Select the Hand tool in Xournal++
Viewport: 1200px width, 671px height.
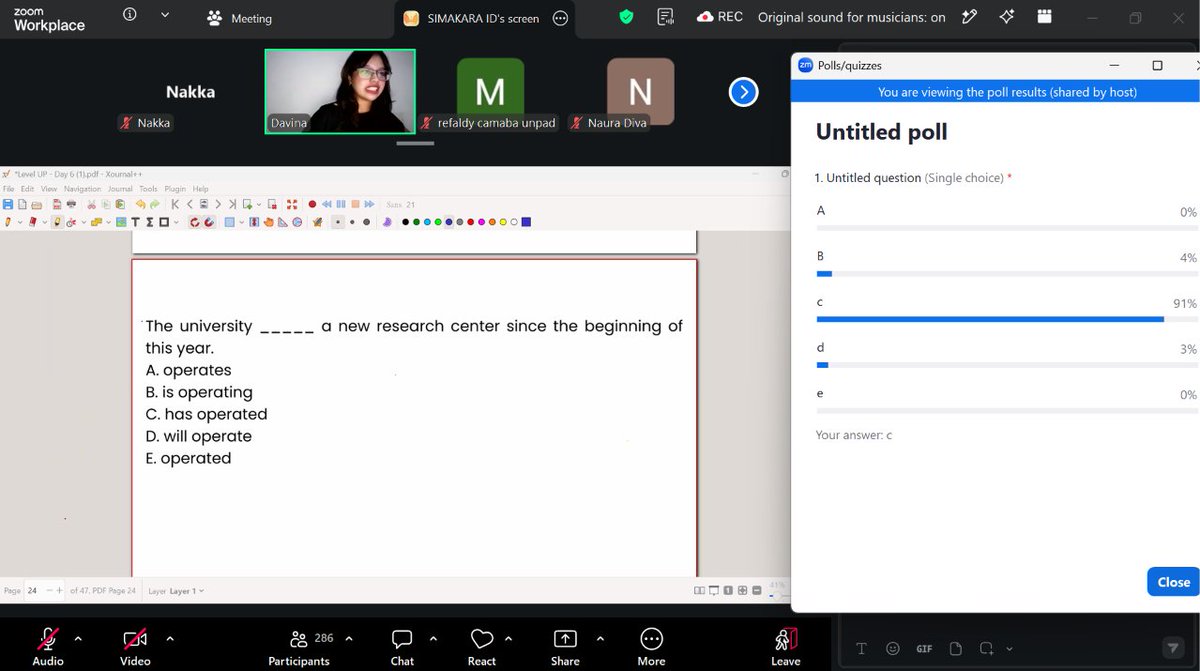[x=269, y=222]
